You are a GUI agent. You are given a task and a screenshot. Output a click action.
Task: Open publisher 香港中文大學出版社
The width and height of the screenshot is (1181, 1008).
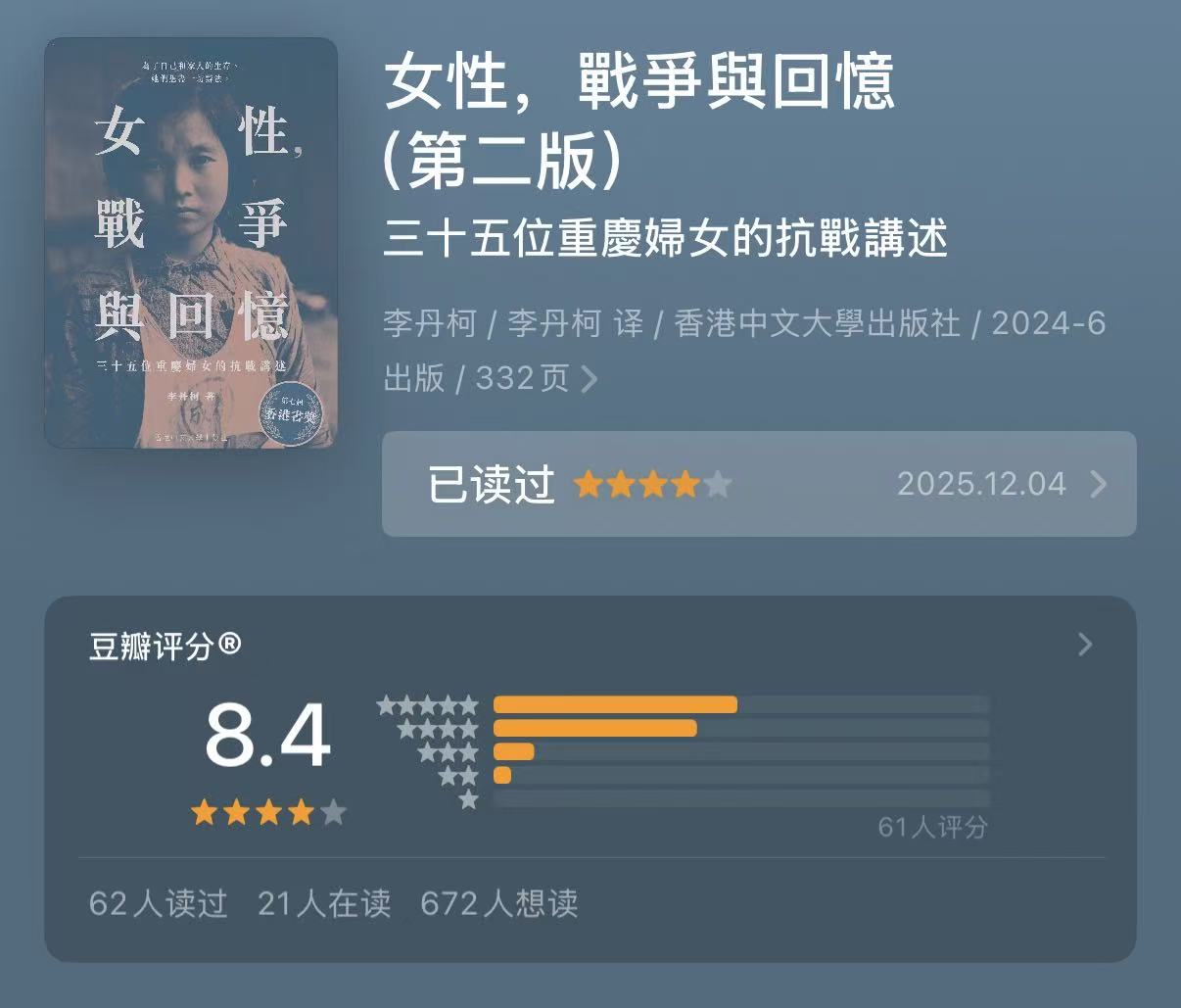point(818,324)
